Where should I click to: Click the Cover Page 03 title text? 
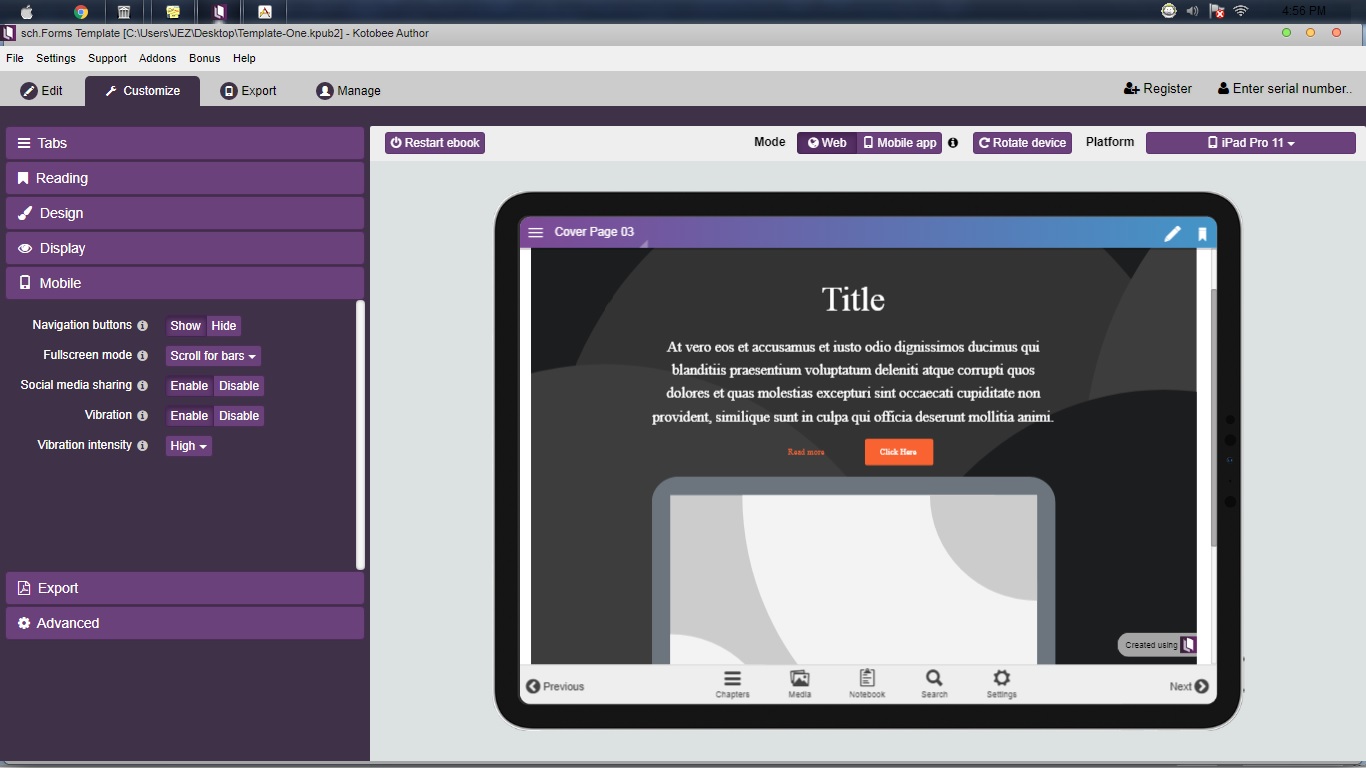tap(594, 232)
